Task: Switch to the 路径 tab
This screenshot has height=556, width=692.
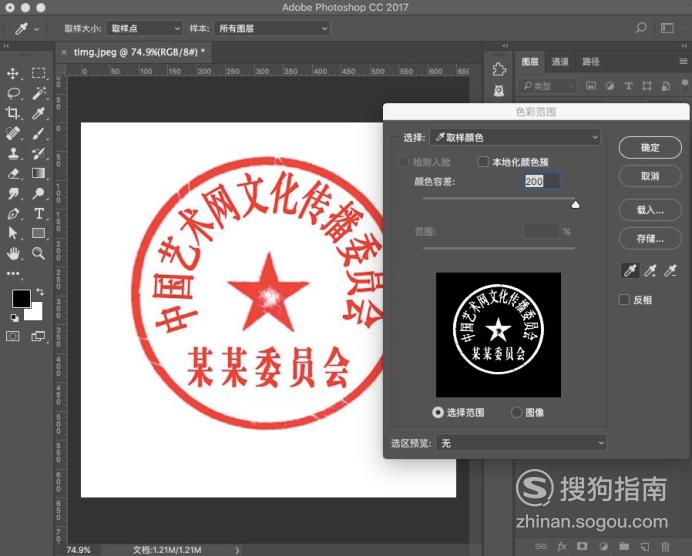Action: pyautogui.click(x=590, y=61)
